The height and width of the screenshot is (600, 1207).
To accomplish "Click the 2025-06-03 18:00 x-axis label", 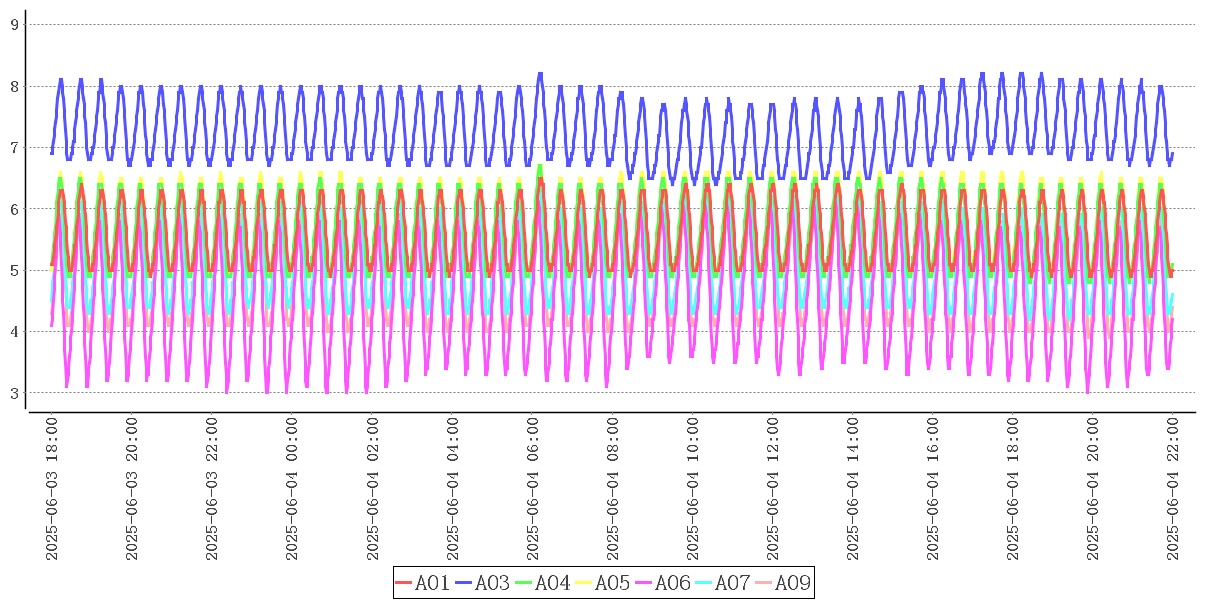I will pyautogui.click(x=52, y=489).
